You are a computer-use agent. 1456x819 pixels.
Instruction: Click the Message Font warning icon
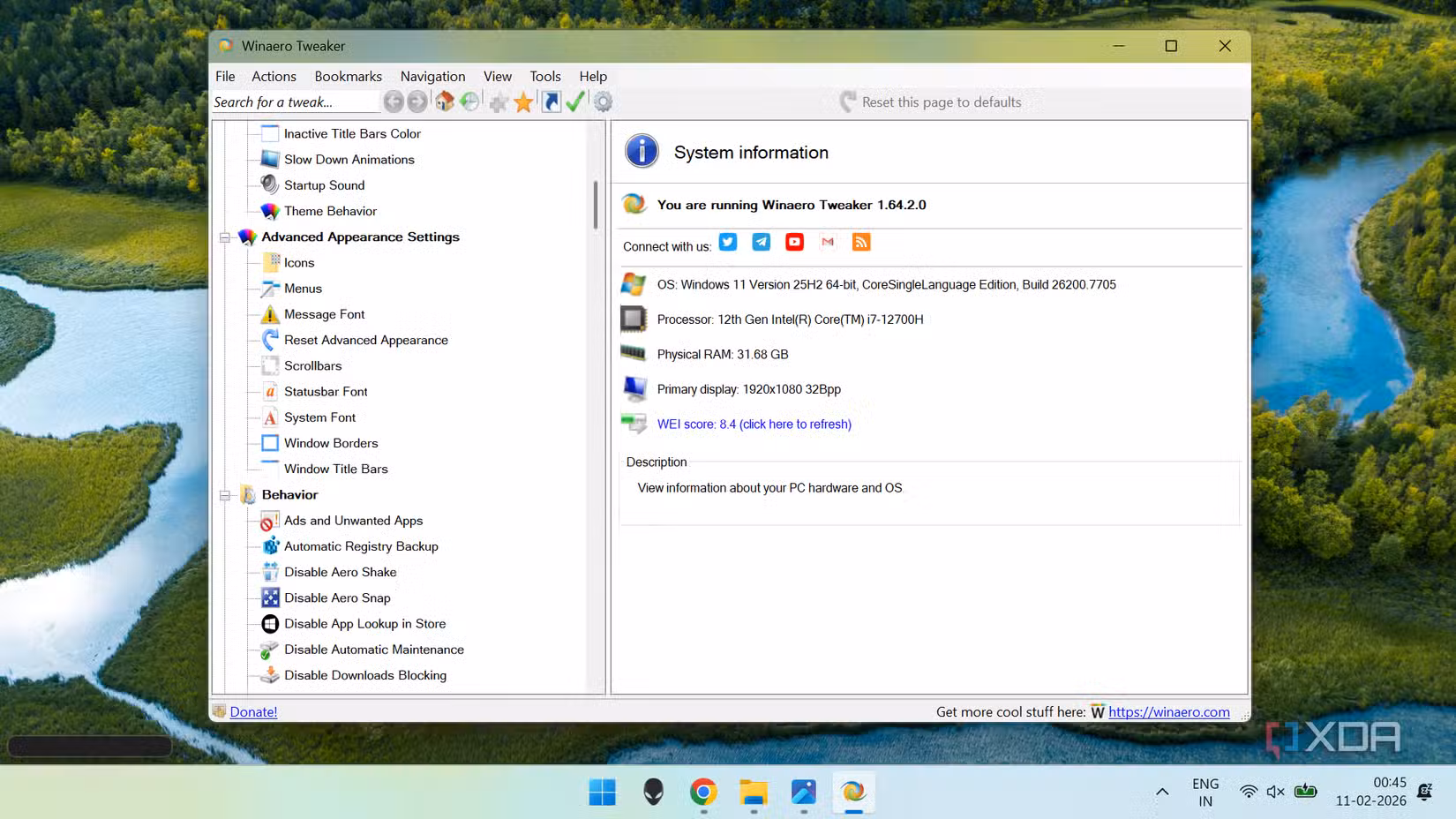click(270, 313)
